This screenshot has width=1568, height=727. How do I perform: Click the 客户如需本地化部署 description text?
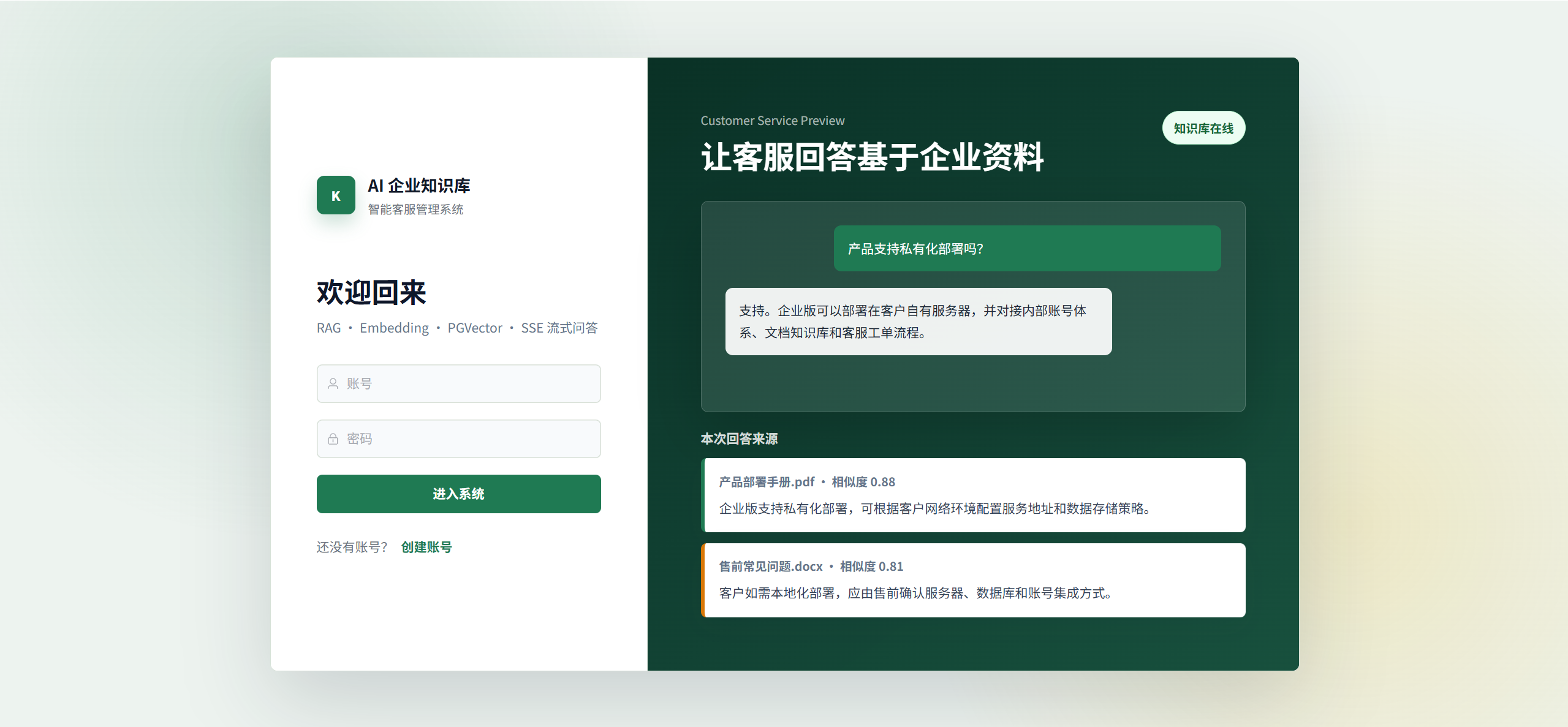coord(915,593)
